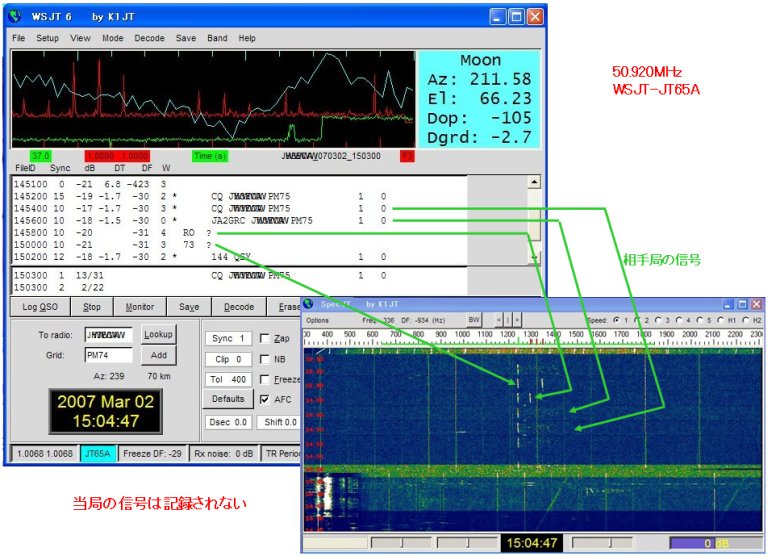Click the down arrow of decode list scrollbar
The image size is (768, 556).
coord(534,258)
